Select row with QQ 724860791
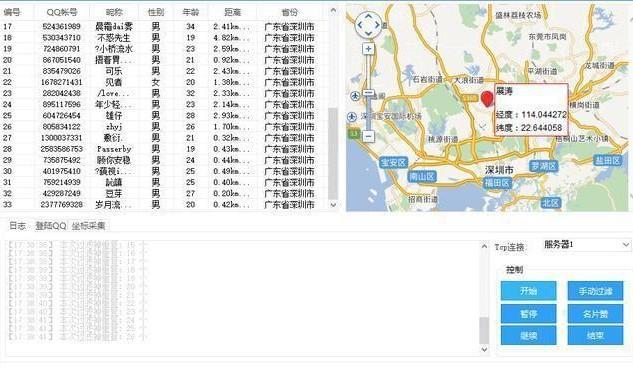 tap(161, 49)
